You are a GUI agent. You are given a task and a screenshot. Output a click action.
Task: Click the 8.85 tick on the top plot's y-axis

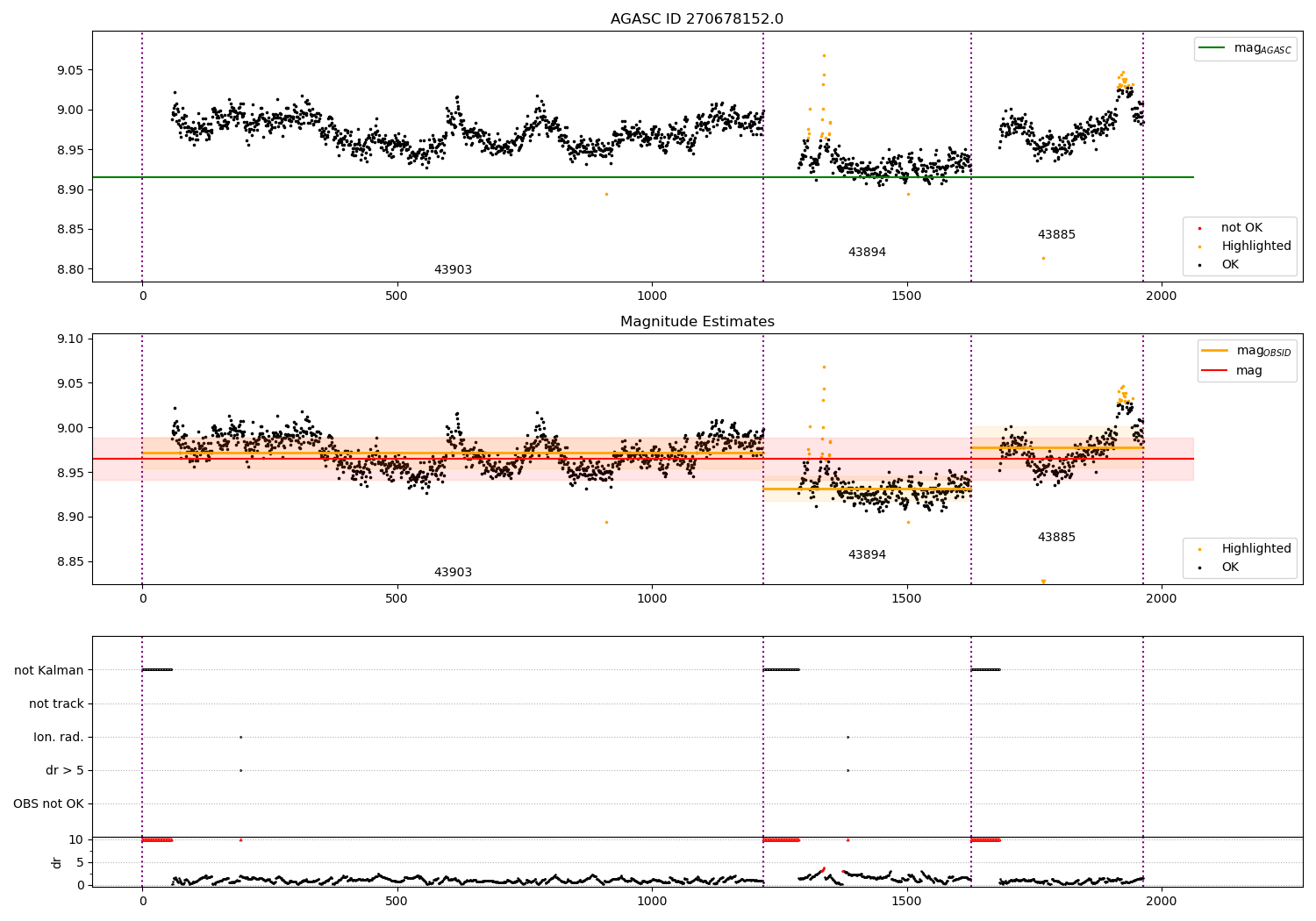coord(68,230)
